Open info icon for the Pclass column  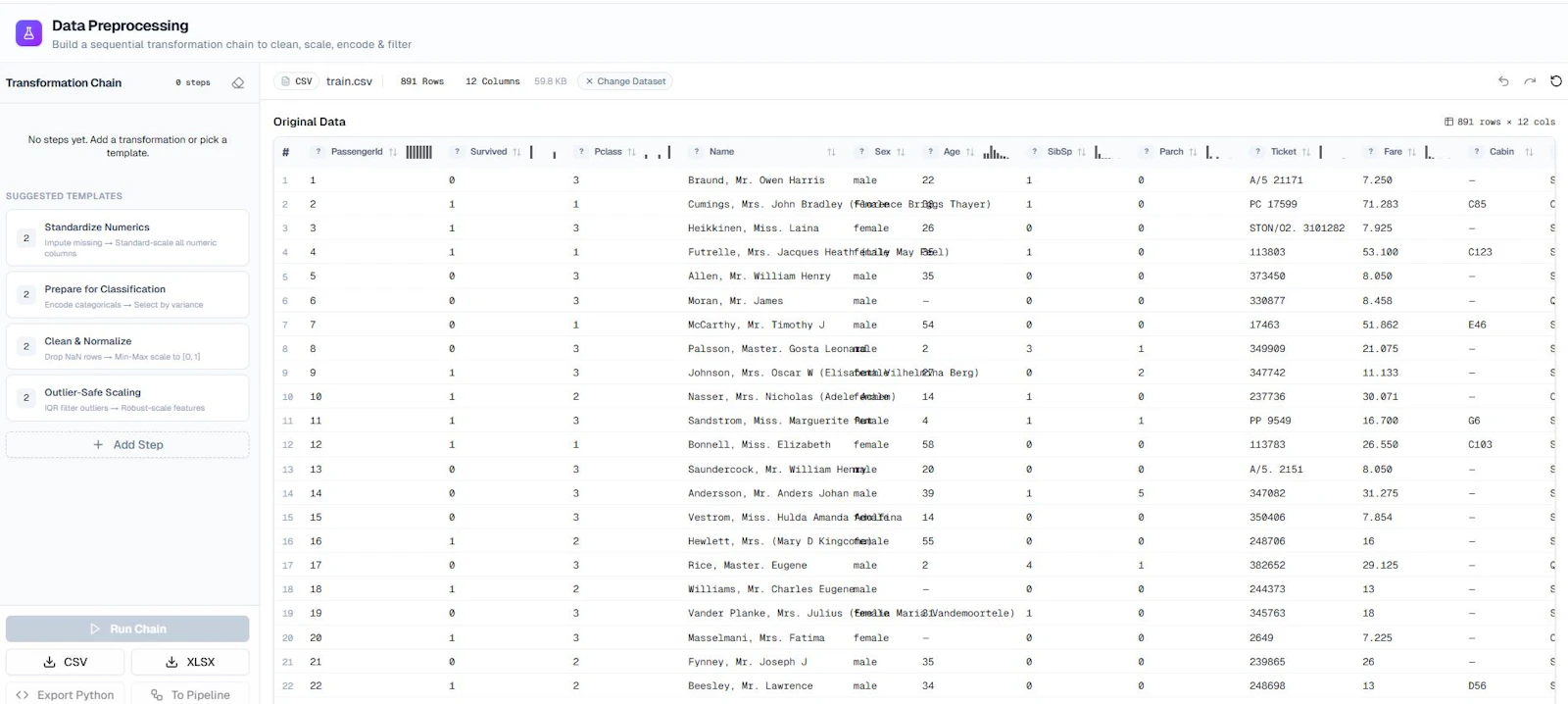(581, 152)
